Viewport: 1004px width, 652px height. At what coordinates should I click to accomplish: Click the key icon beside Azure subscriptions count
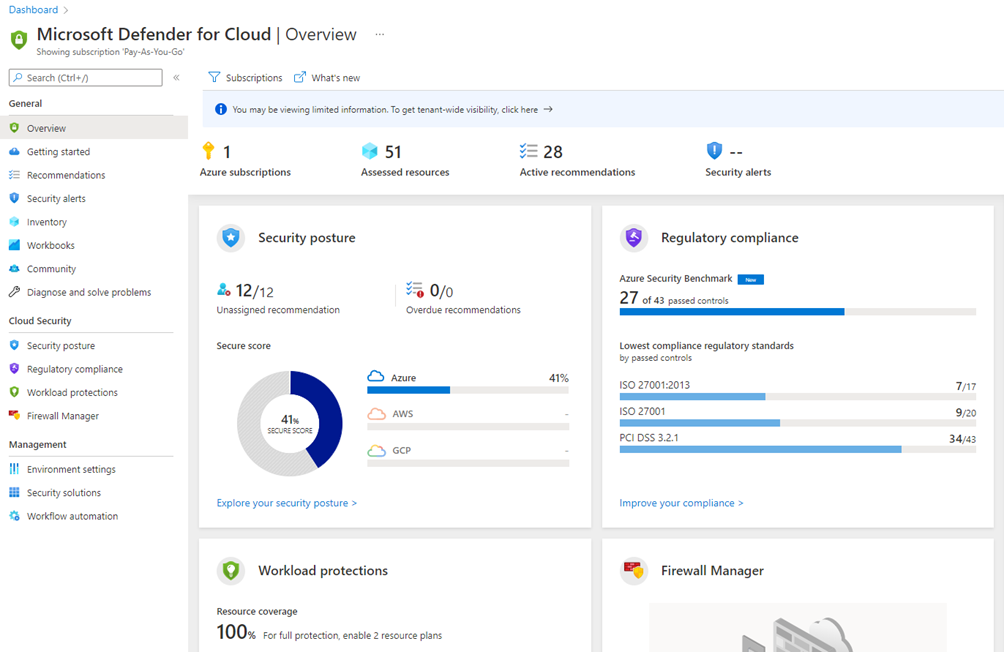tap(209, 151)
